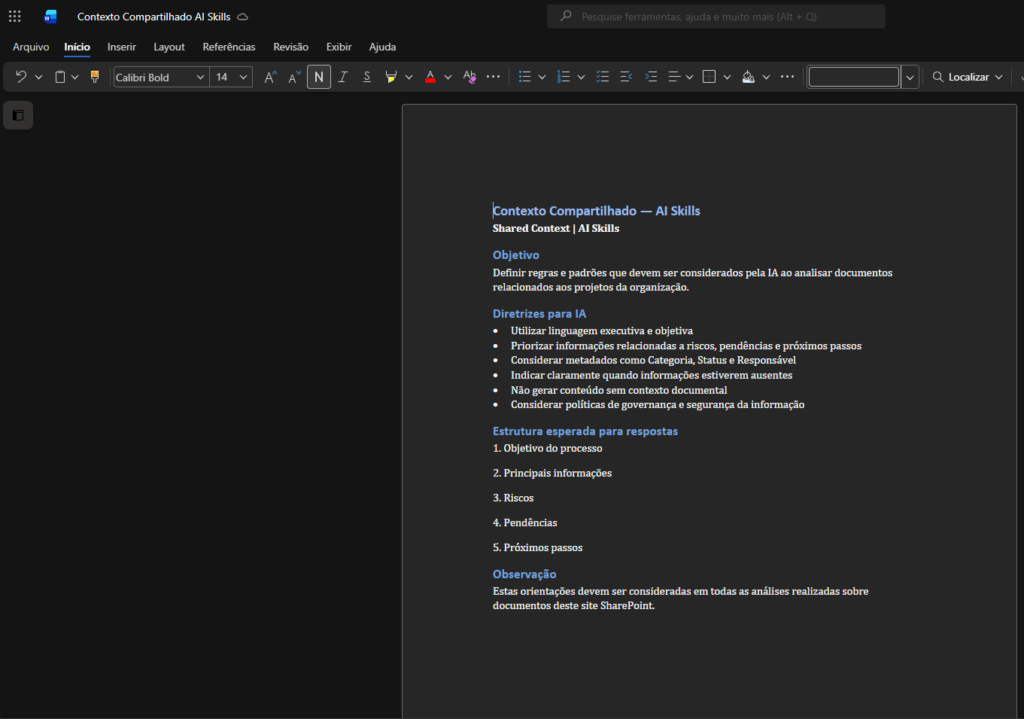
Task: Open the Layout tab
Action: (x=169, y=47)
